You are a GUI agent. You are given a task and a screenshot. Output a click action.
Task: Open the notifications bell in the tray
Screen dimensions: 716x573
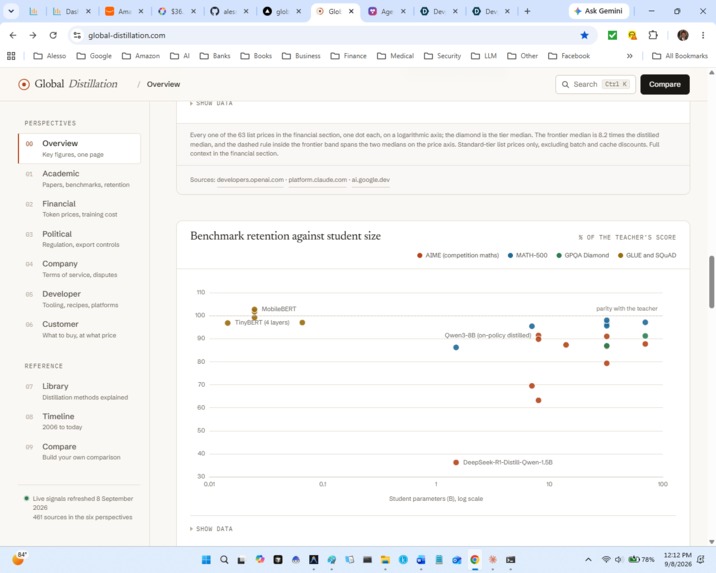pyautogui.click(x=700, y=559)
